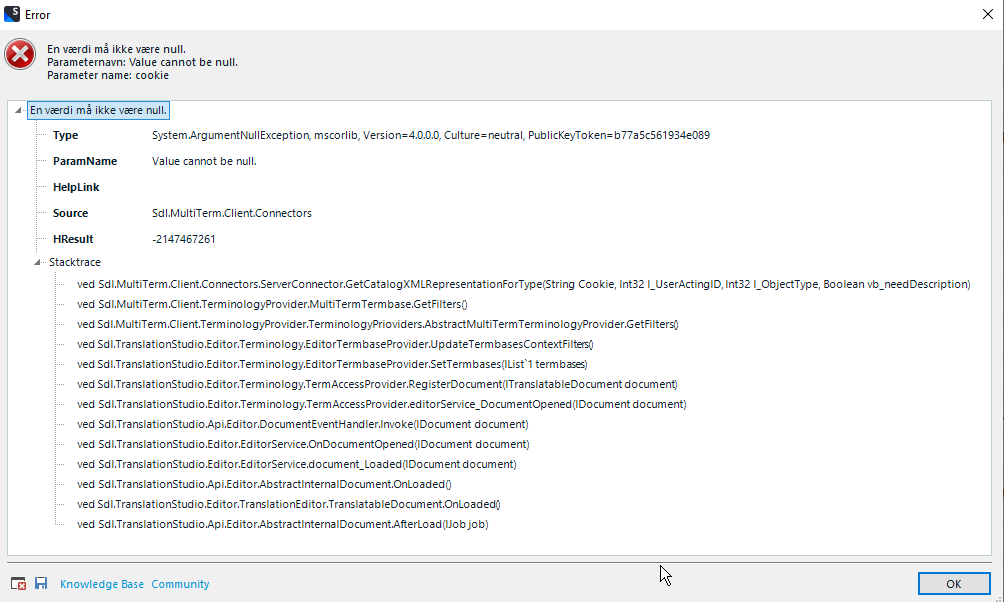This screenshot has height=602, width=1004.
Task: Select the EditorService.document_Loaded stack line
Action: pos(296,464)
